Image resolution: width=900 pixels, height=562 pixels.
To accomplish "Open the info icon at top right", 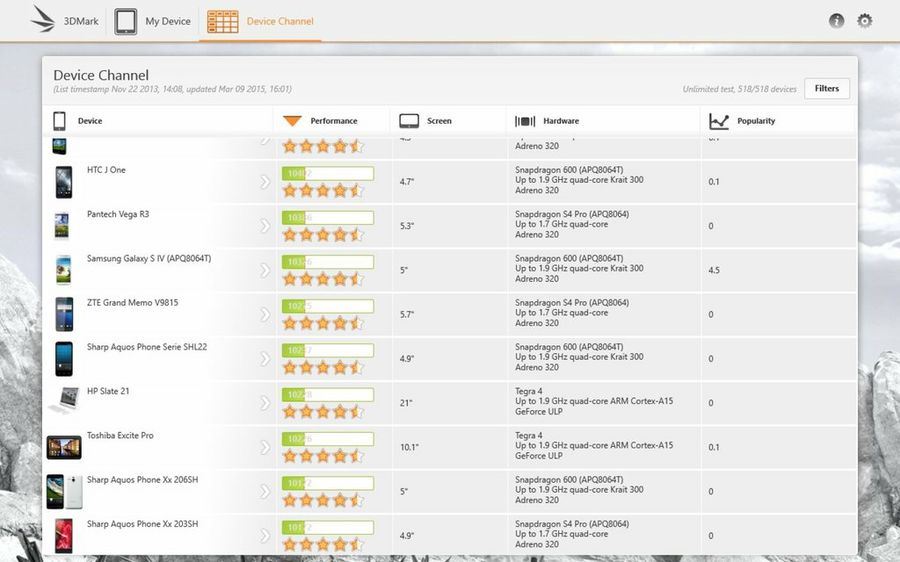I will (836, 21).
